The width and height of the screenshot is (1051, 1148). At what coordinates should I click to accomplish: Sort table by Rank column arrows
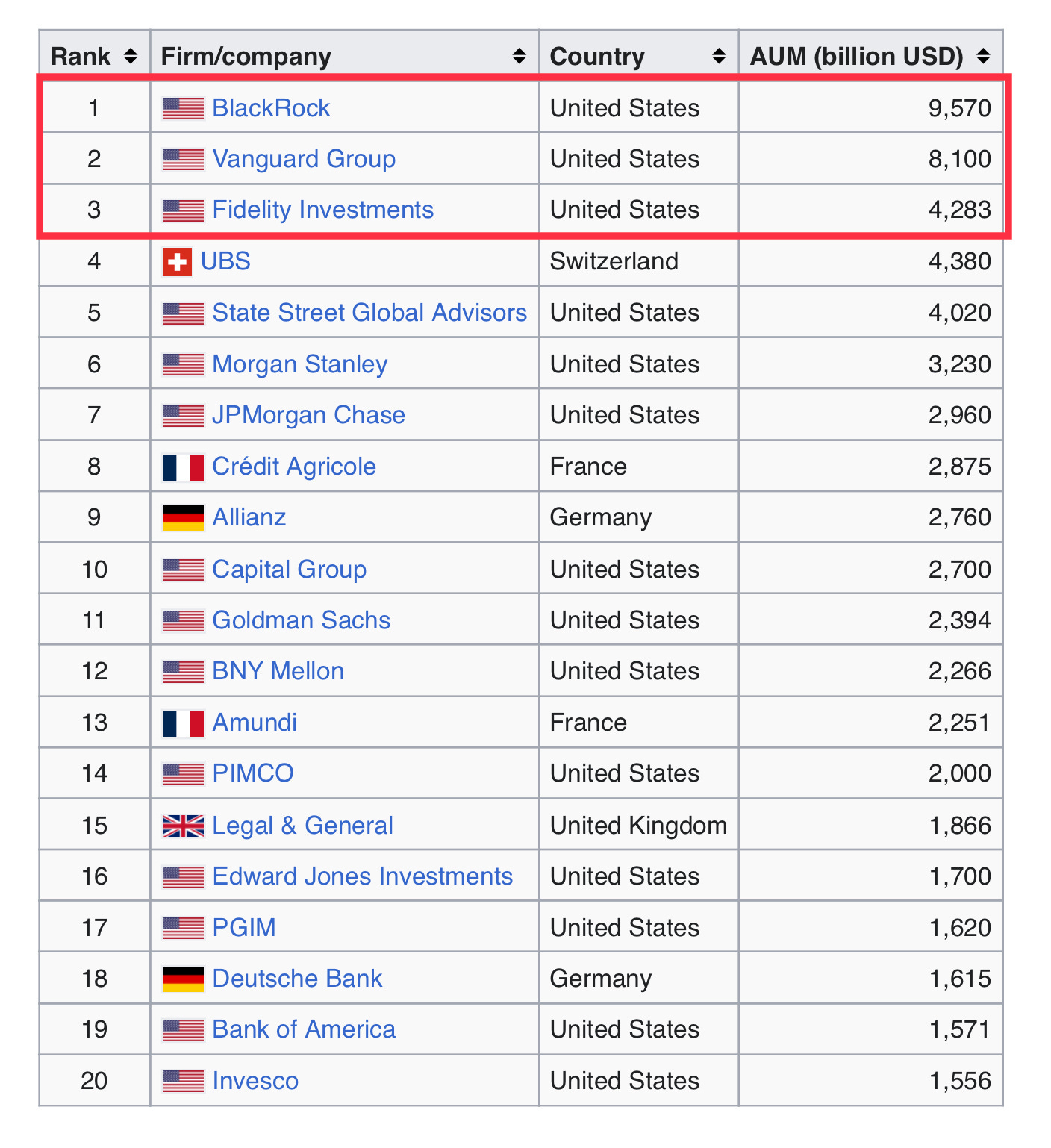131,56
